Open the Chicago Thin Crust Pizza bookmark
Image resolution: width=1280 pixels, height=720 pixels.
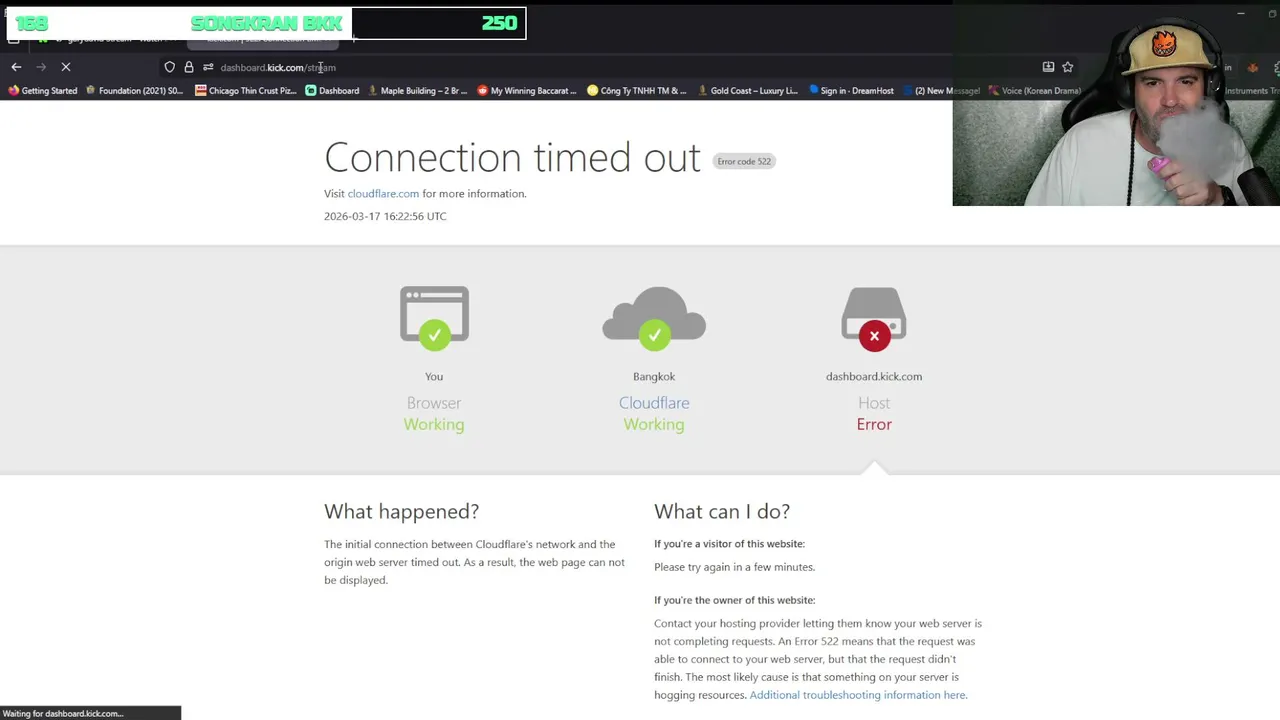click(x=246, y=91)
